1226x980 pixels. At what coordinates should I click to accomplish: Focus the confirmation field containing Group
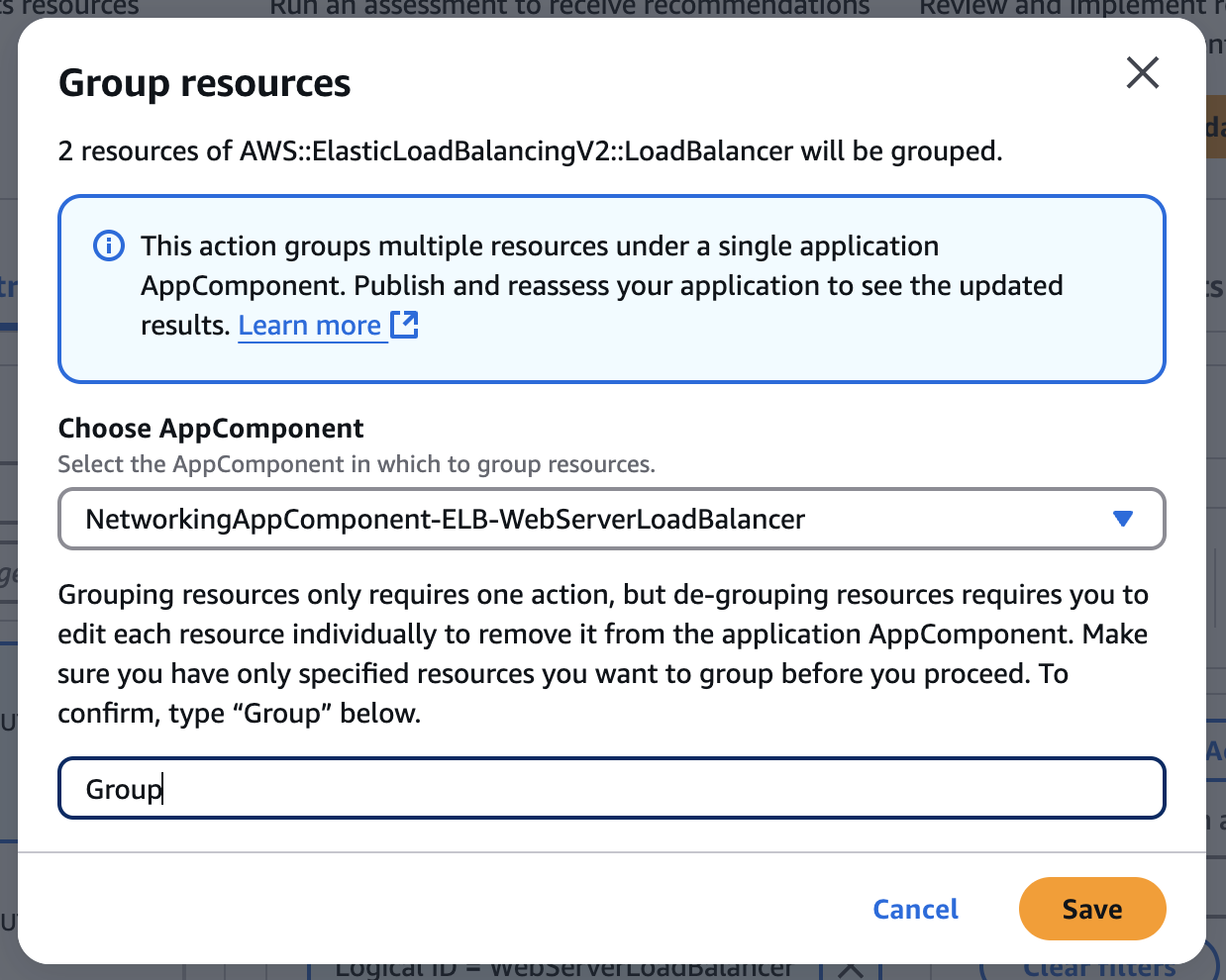[x=611, y=788]
